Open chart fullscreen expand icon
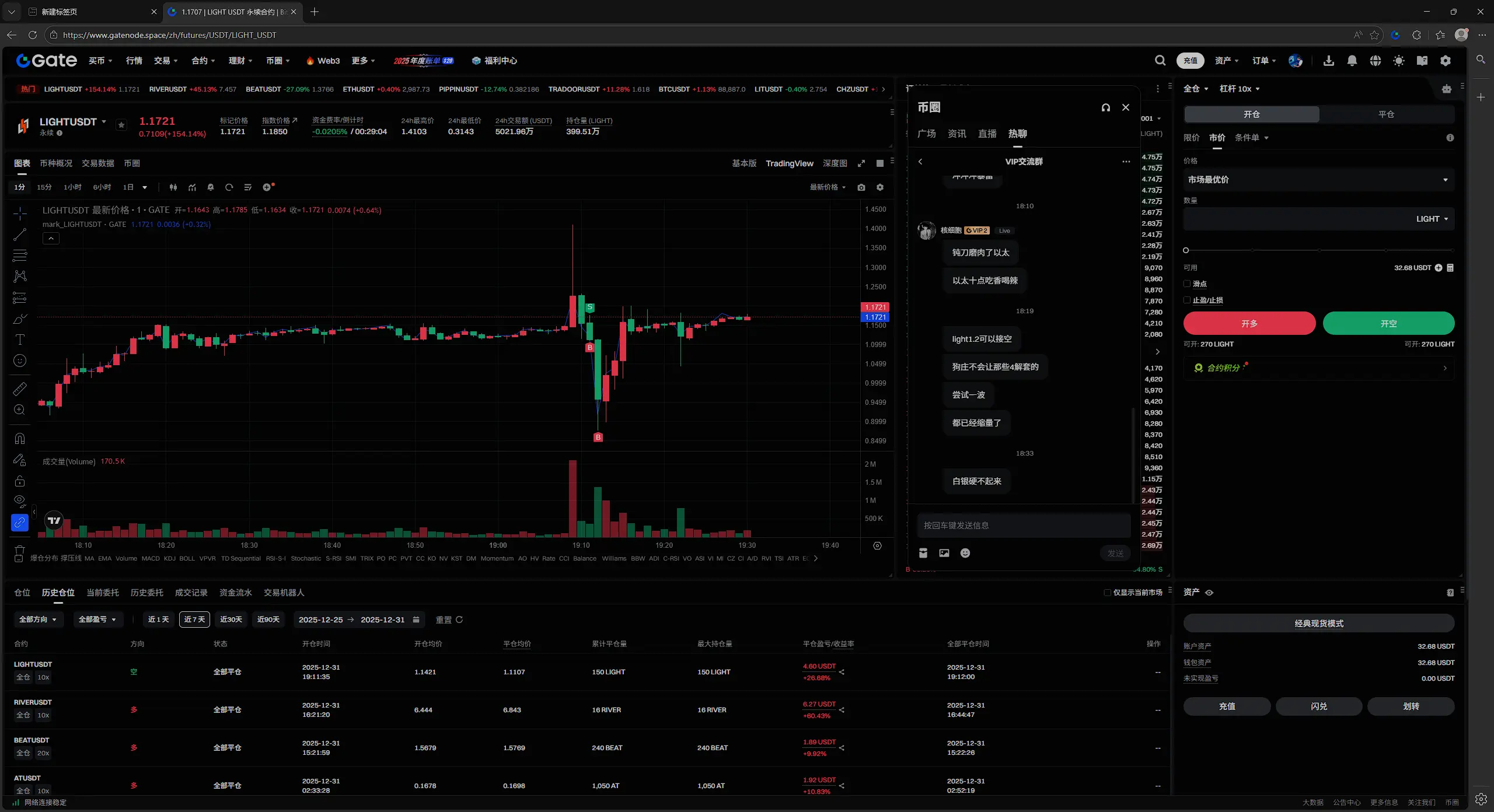This screenshot has width=1494, height=812. [x=861, y=163]
